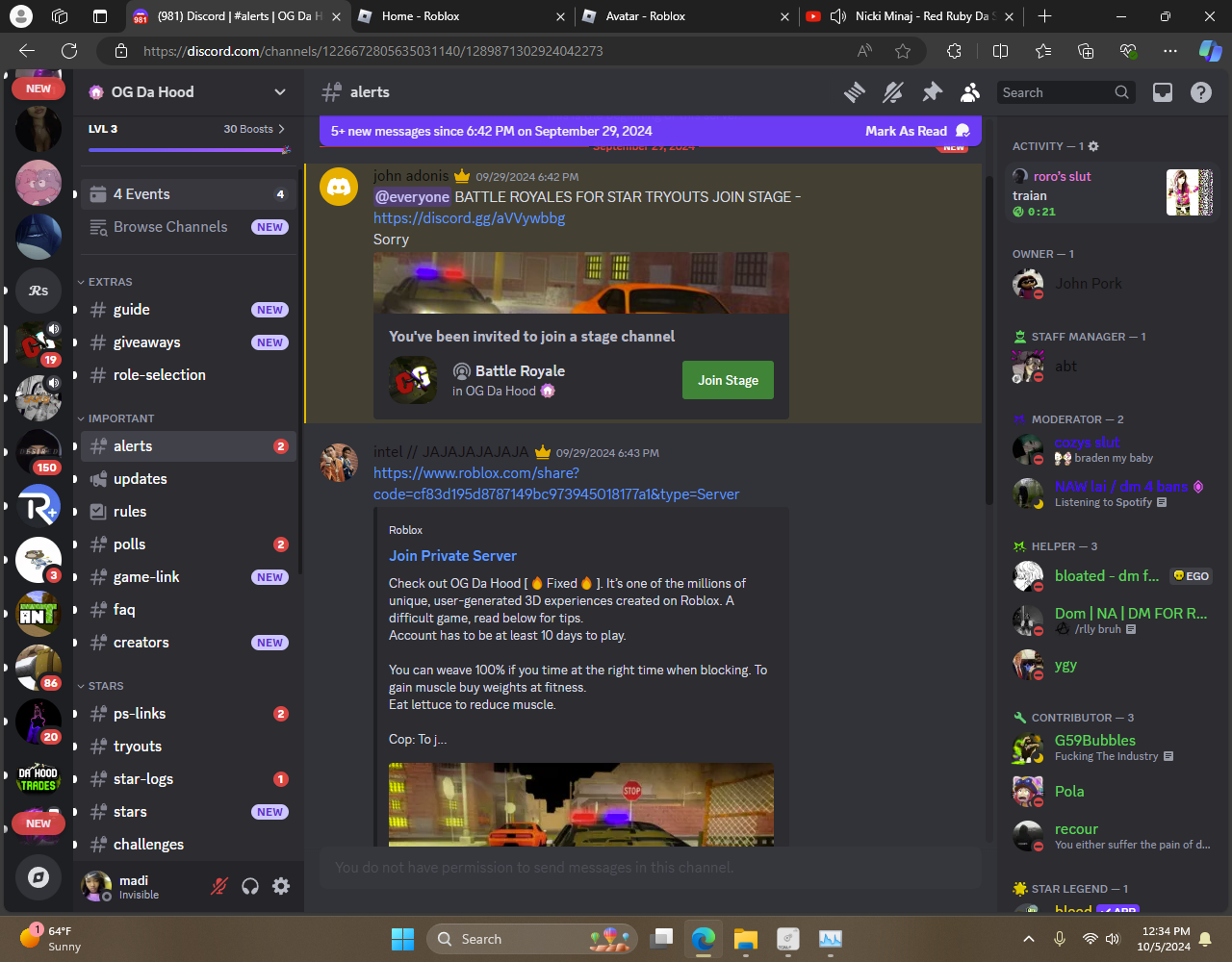This screenshot has height=962, width=1232.
Task: Open pinned messages pin icon
Action: click(x=932, y=92)
